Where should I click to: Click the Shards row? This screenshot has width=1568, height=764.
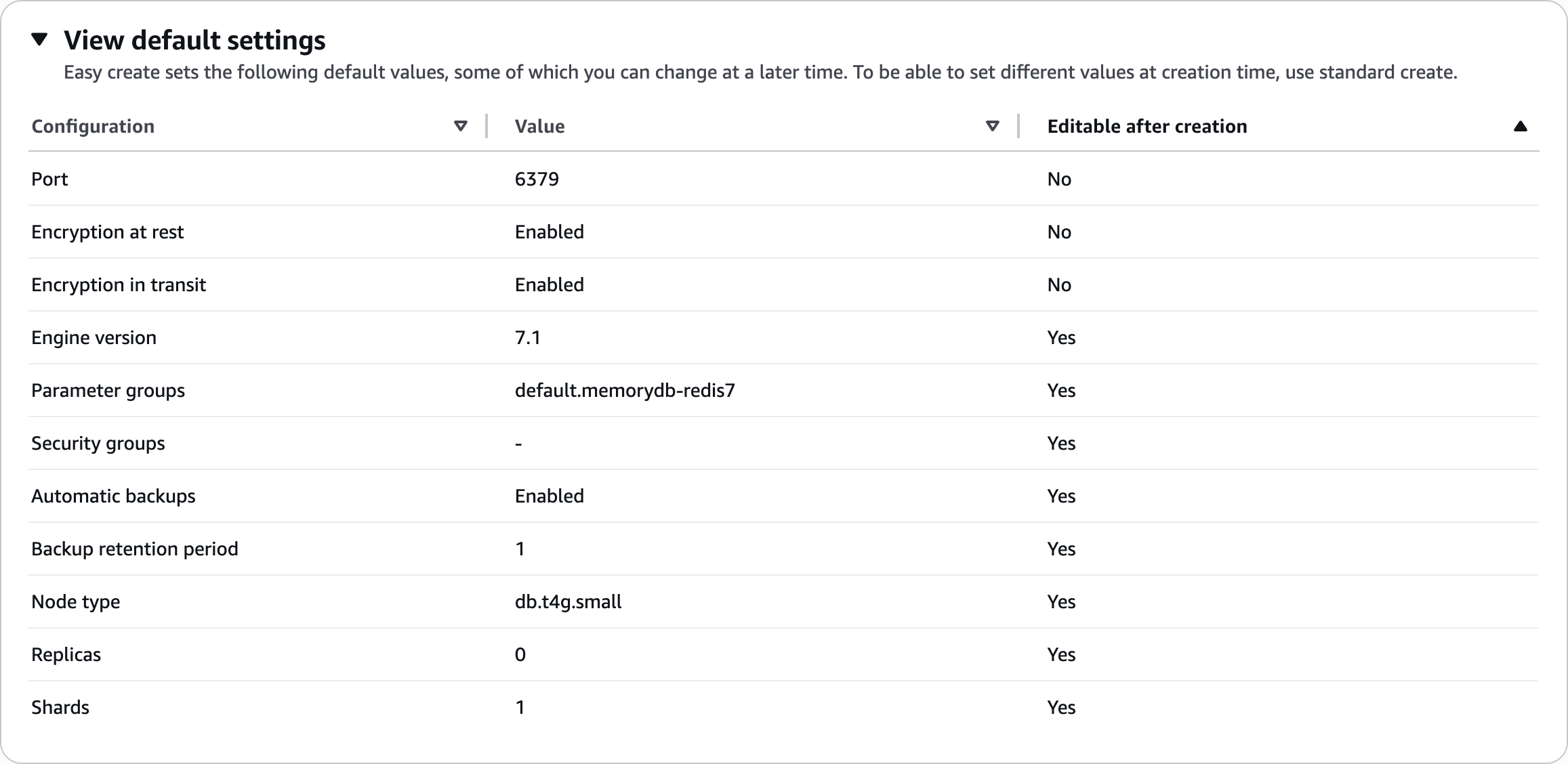click(60, 707)
